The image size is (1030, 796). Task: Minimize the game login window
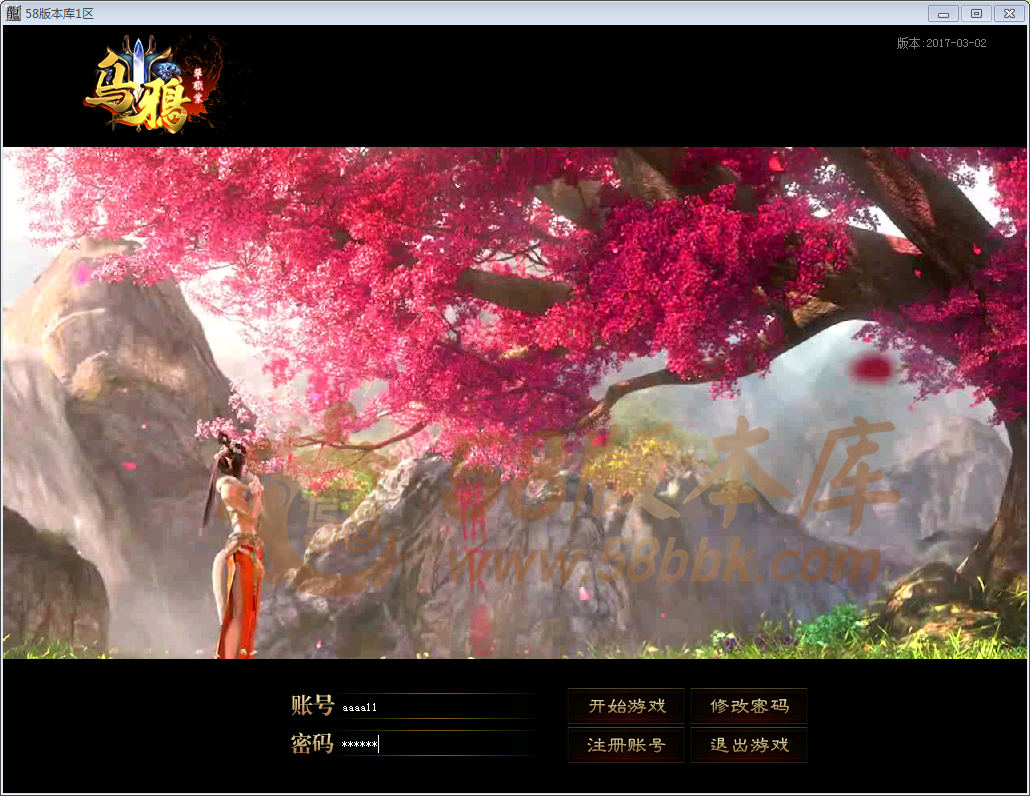(x=942, y=13)
